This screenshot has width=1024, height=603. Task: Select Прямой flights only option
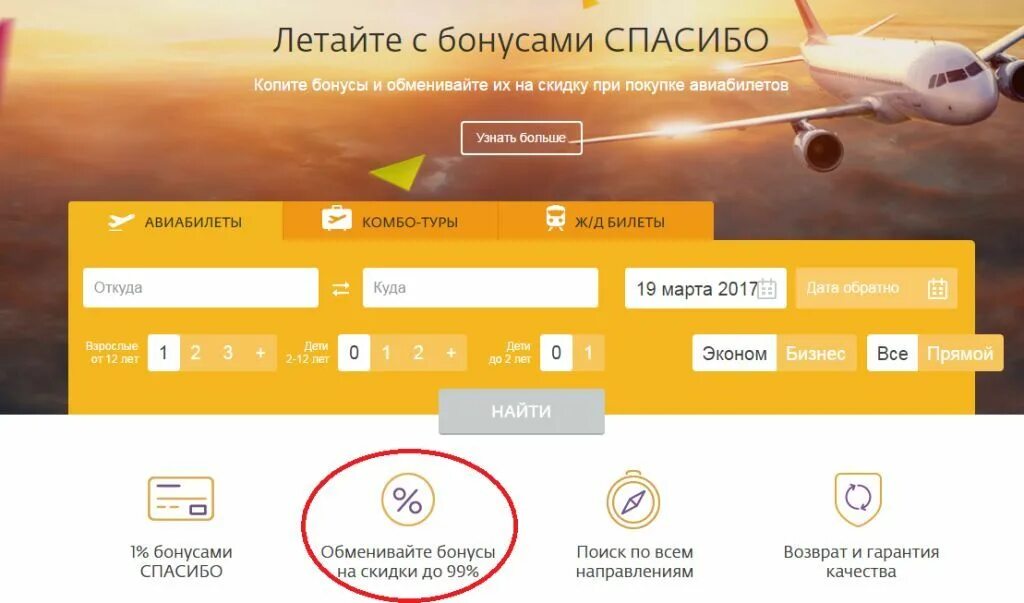pos(960,353)
